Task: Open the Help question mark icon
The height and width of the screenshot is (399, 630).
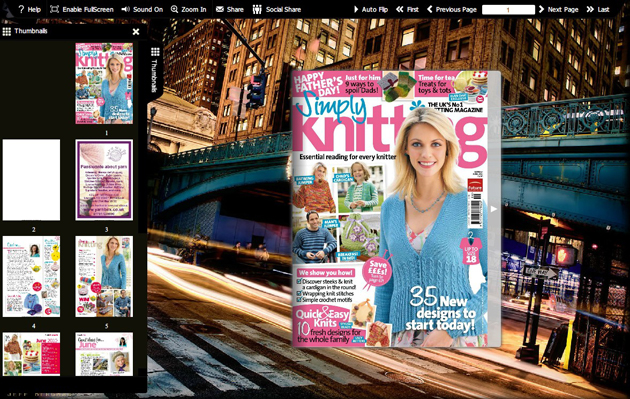Action: (x=21, y=9)
